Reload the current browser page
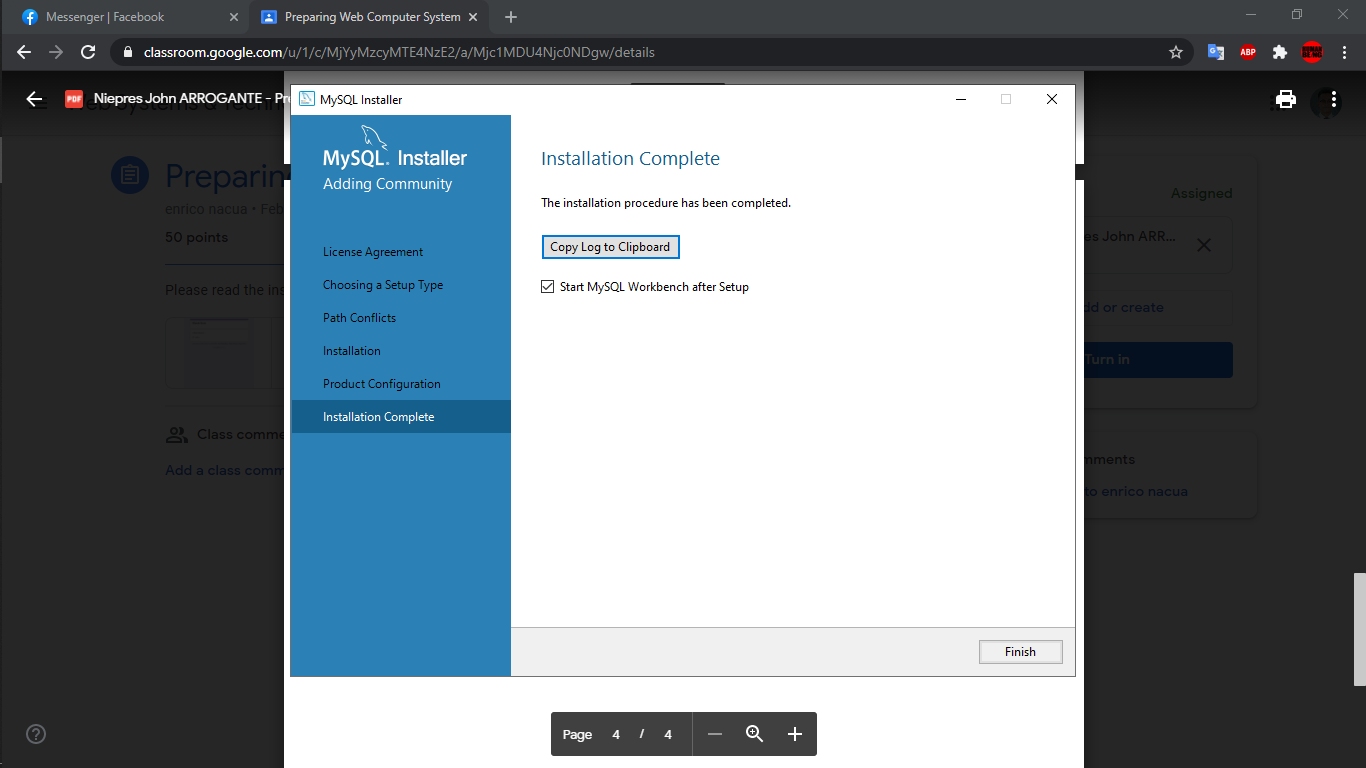 tap(88, 52)
